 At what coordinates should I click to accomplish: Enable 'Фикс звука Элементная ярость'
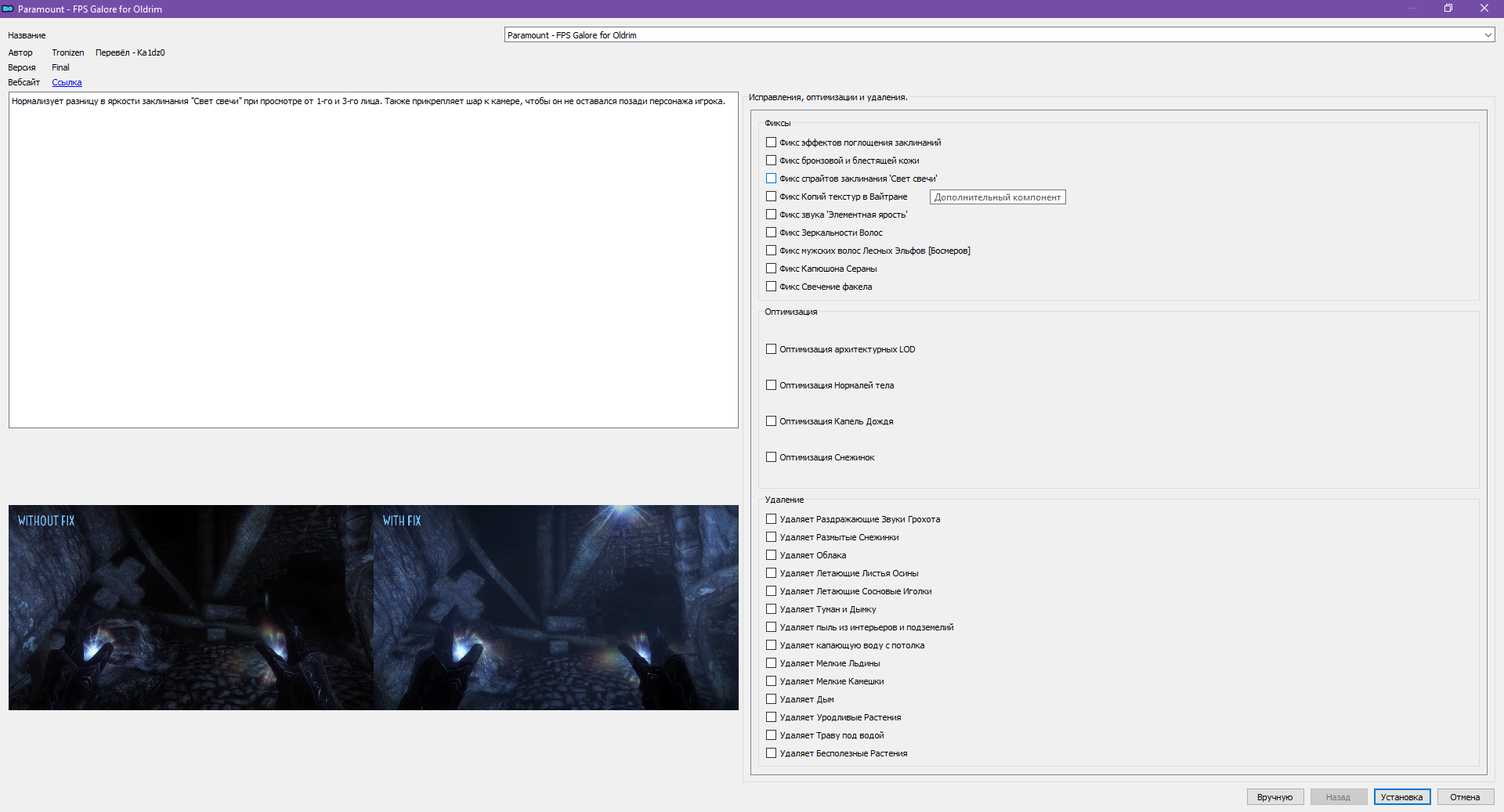pyautogui.click(x=771, y=215)
